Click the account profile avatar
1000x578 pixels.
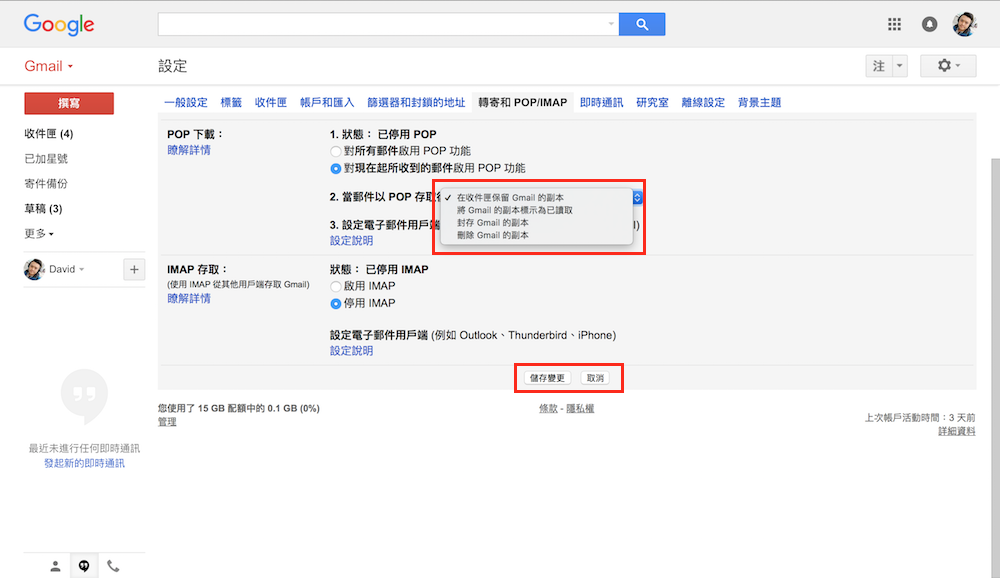(964, 24)
